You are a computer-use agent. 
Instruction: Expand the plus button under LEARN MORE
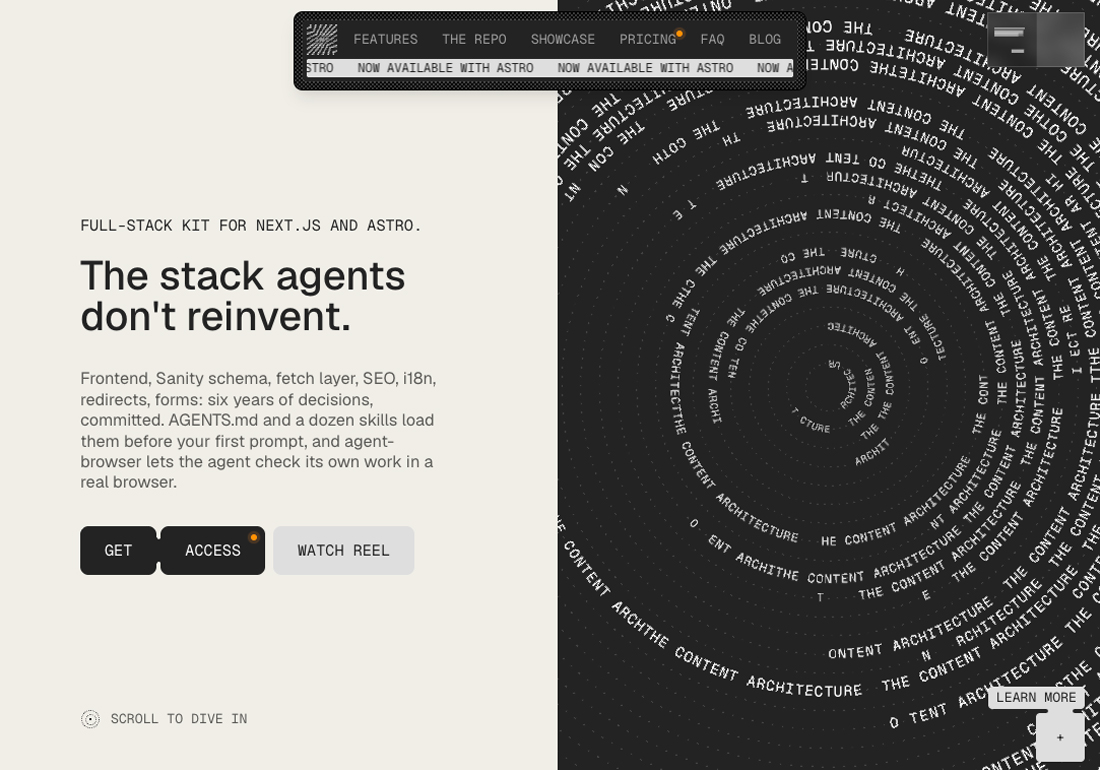pyautogui.click(x=1060, y=737)
